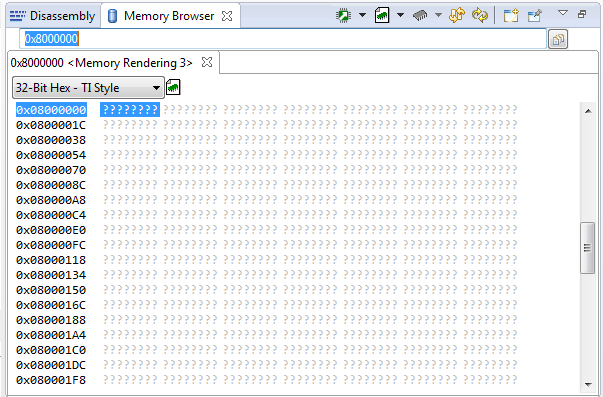Open the 32-Bit Hex - TI Style dropdown

pos(88,88)
